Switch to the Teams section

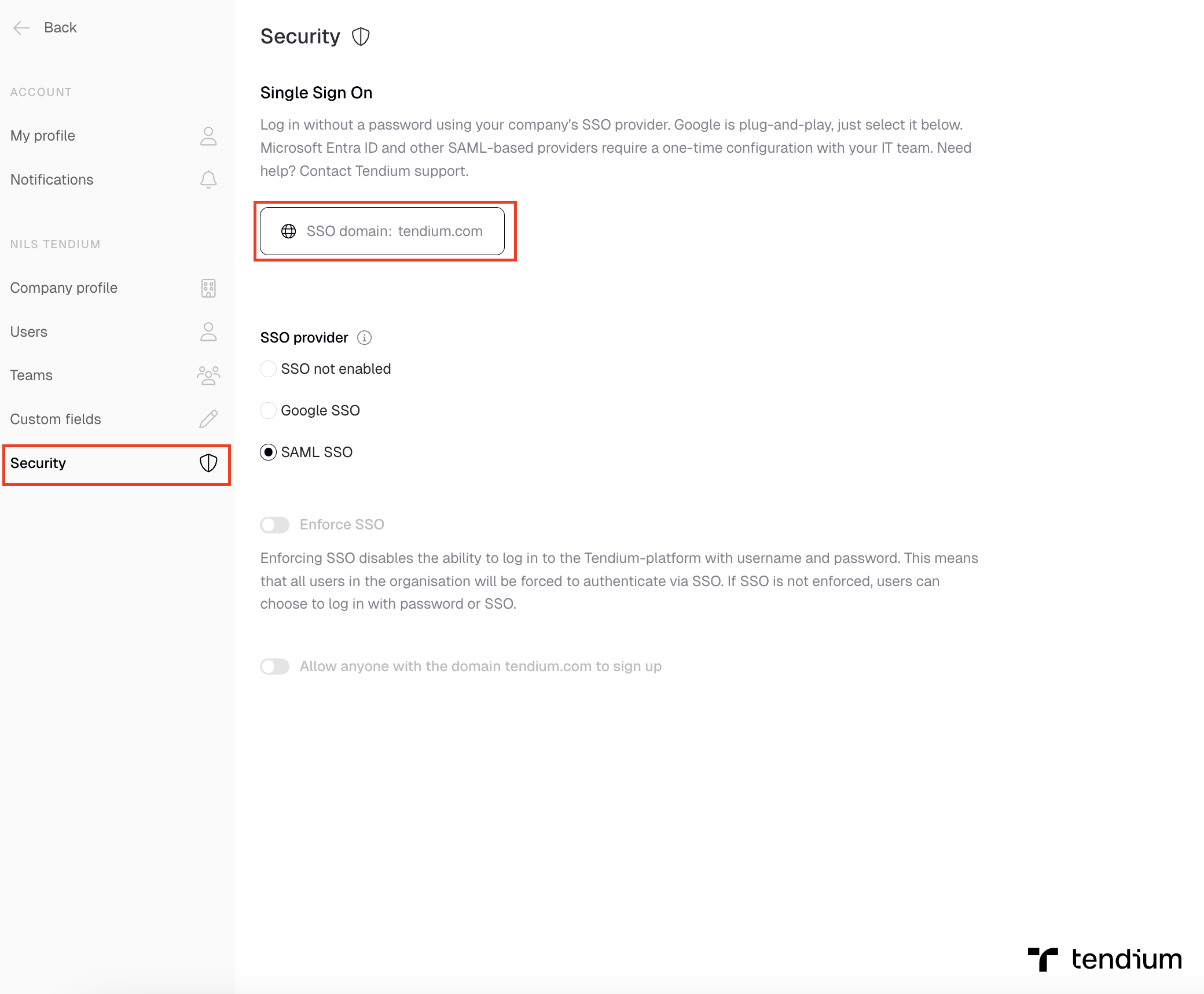pos(31,375)
